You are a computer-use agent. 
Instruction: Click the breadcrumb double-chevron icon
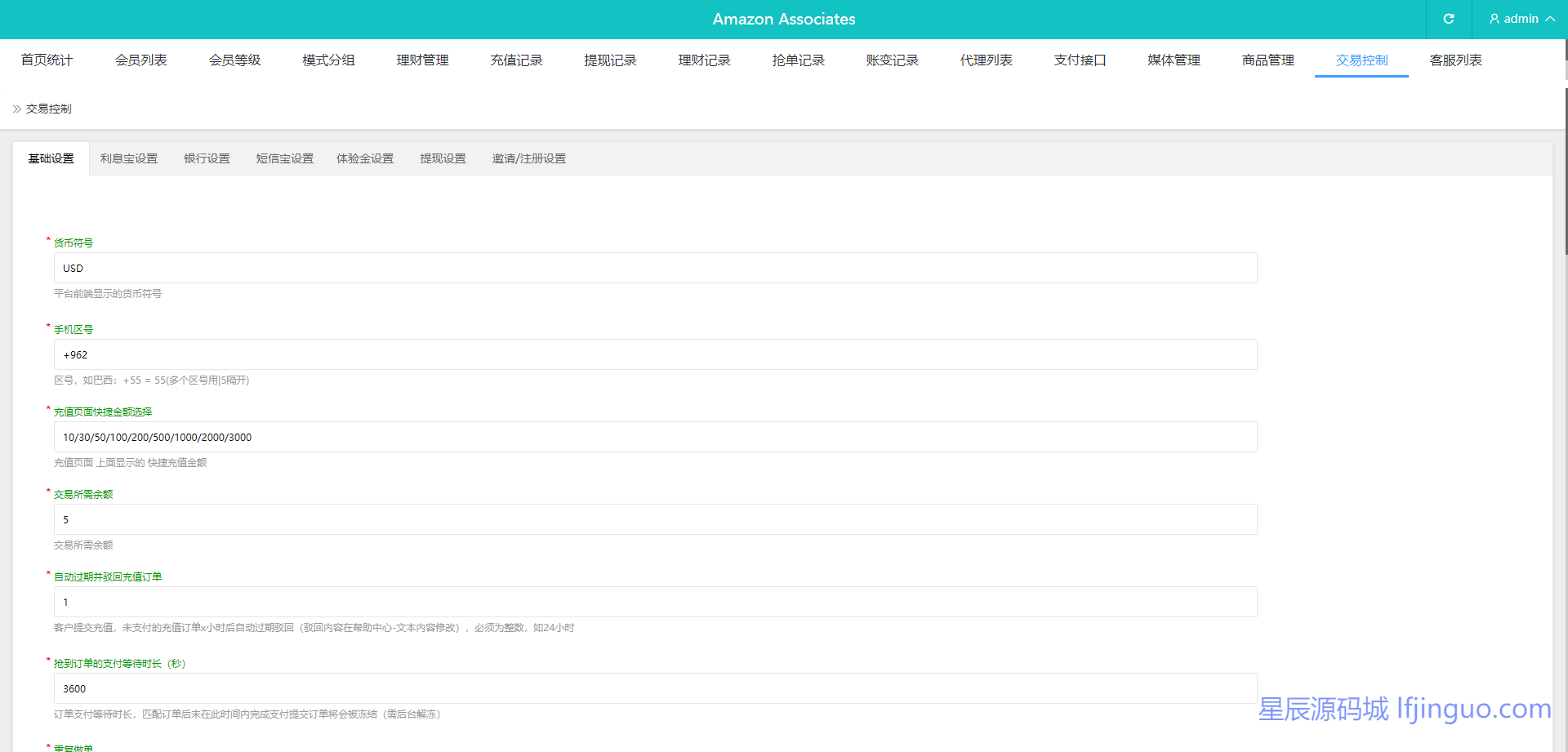click(16, 109)
